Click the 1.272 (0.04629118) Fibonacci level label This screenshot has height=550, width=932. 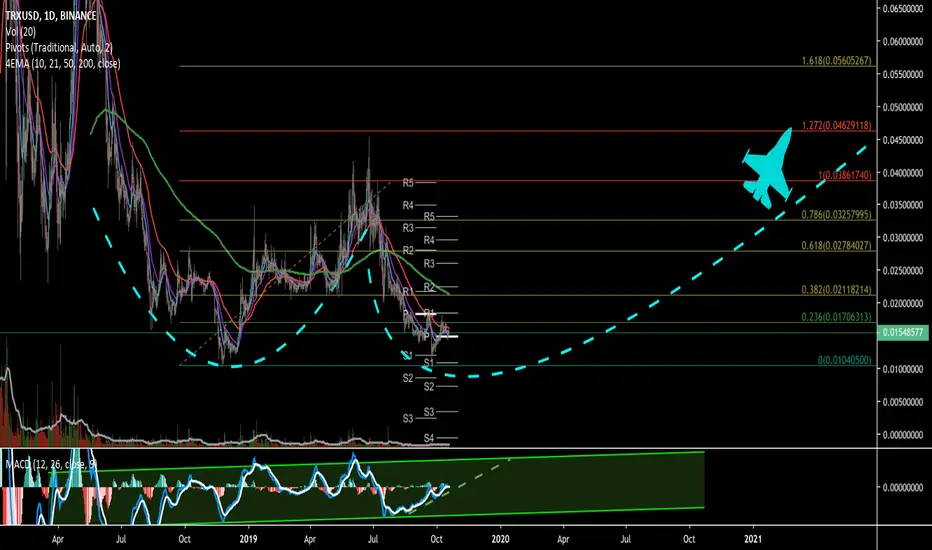point(836,125)
